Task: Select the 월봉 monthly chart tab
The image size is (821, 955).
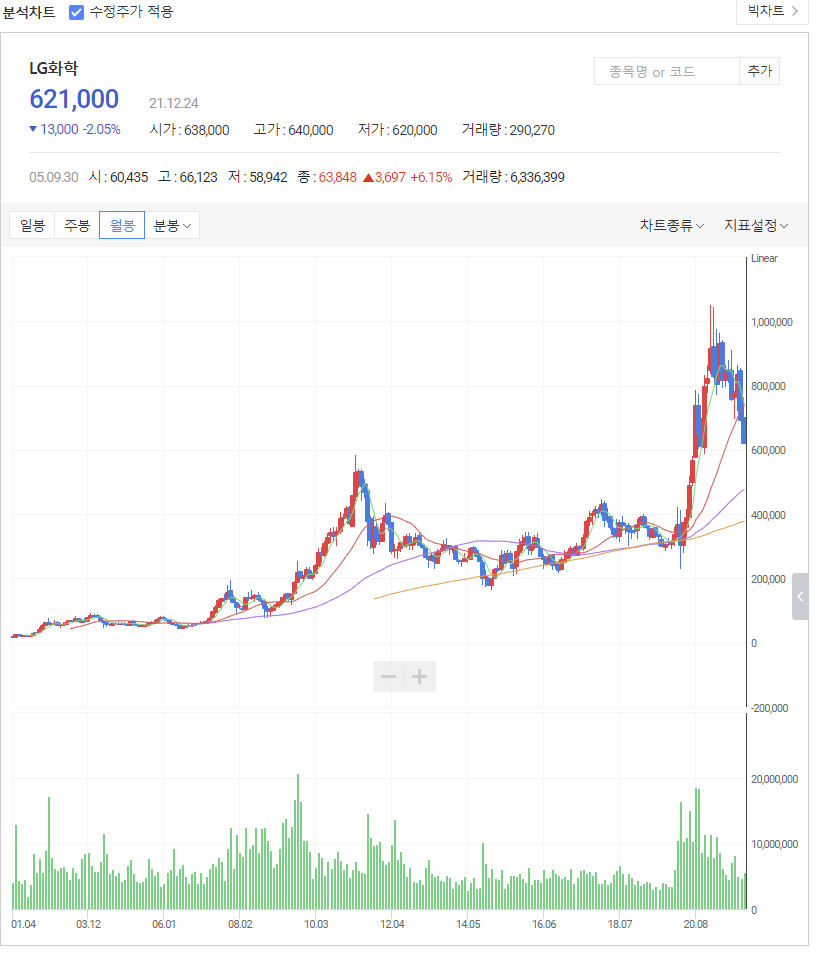Action: click(122, 225)
